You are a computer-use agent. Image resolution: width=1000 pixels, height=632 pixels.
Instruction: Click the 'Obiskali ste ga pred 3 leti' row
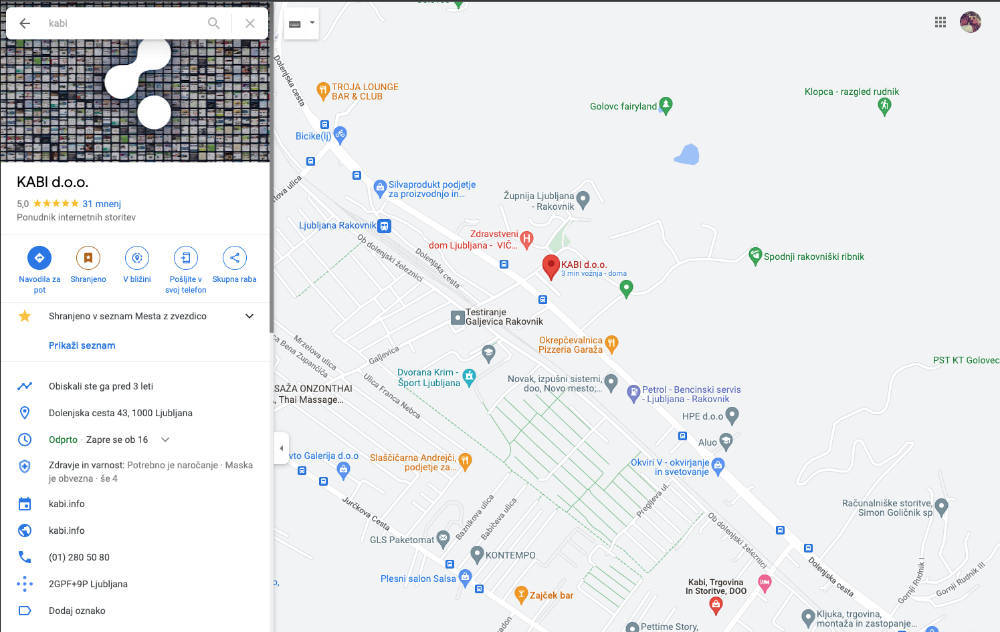(135, 386)
